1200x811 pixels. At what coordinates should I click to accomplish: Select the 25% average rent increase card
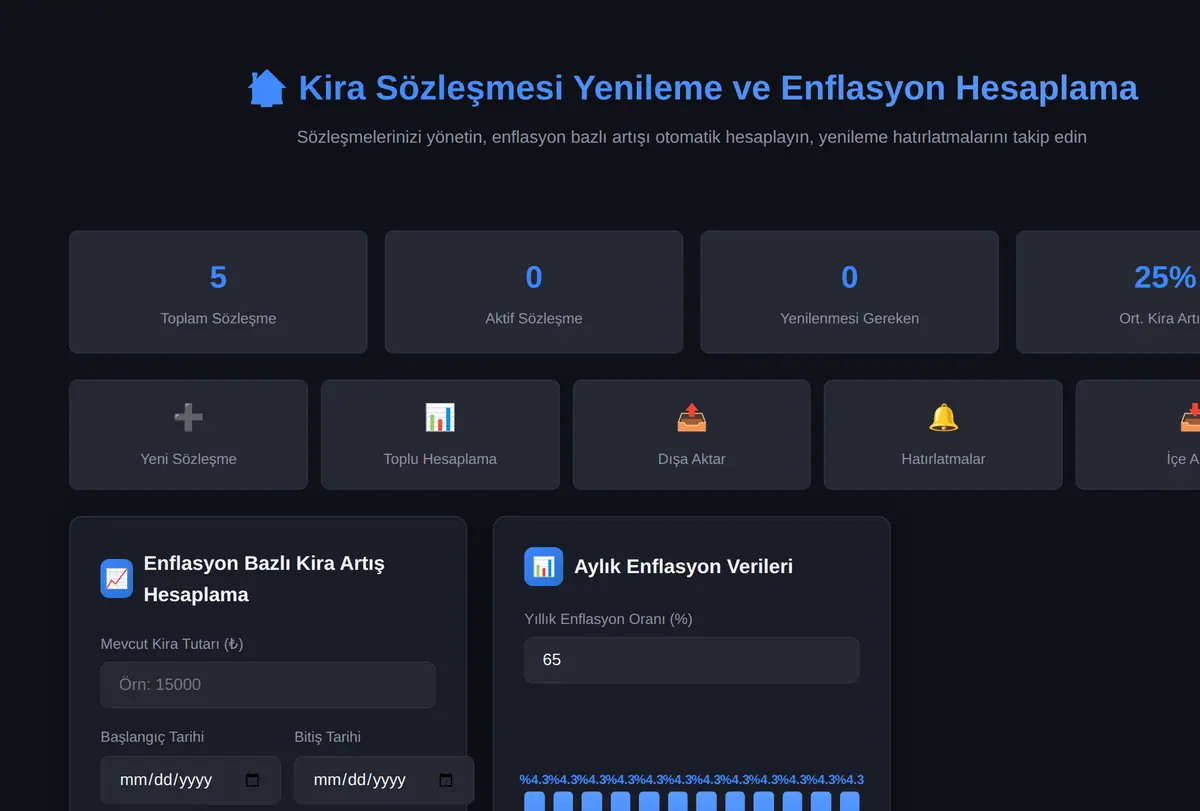1108,292
